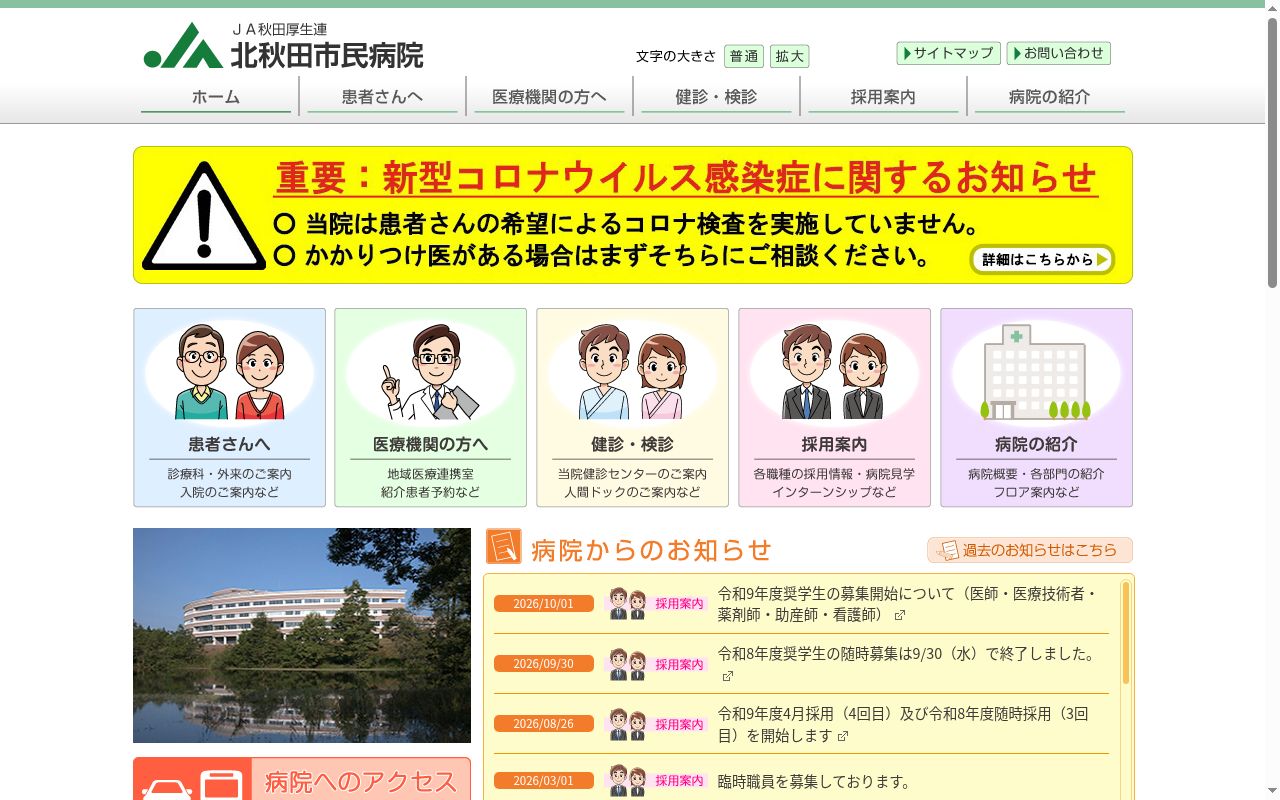Click 診療科・外来のご案内 description text
This screenshot has height=800, width=1280.
tap(230, 474)
